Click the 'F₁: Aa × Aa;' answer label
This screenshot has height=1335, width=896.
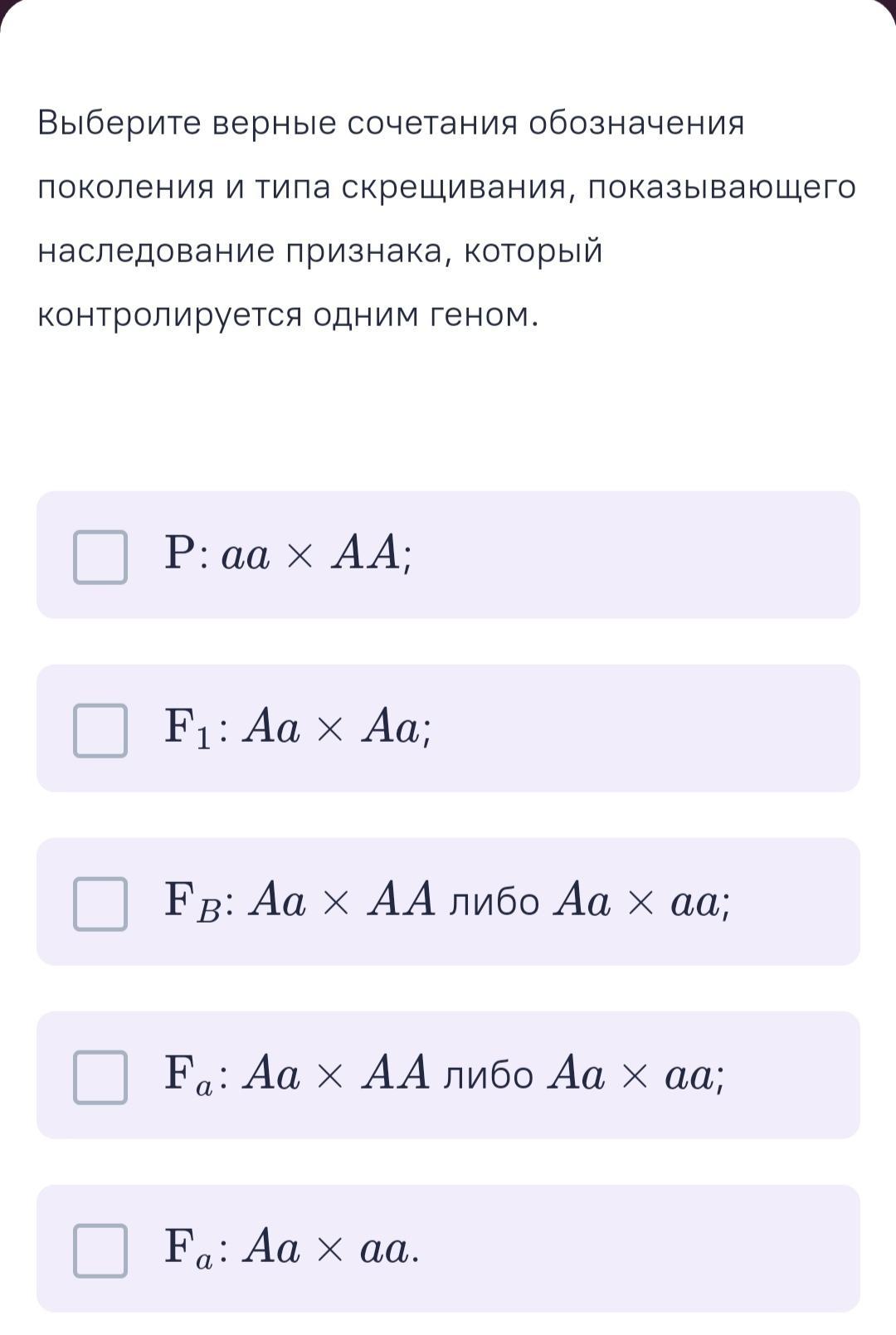[x=298, y=728]
